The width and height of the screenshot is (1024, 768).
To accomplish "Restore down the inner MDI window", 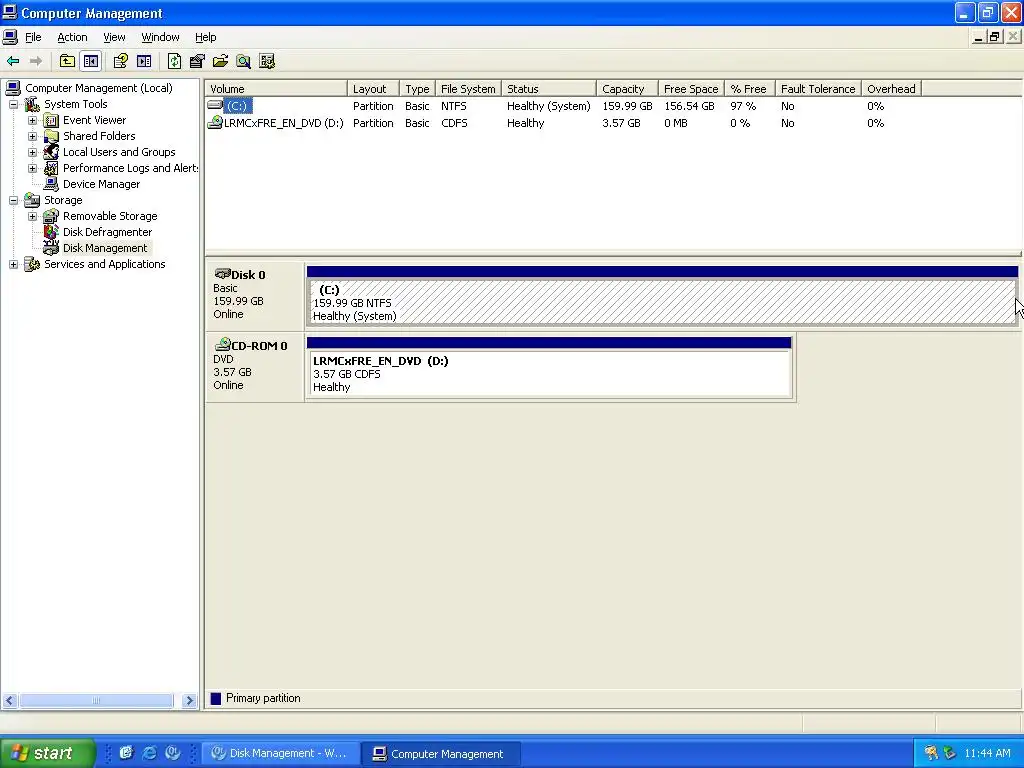I will [995, 37].
